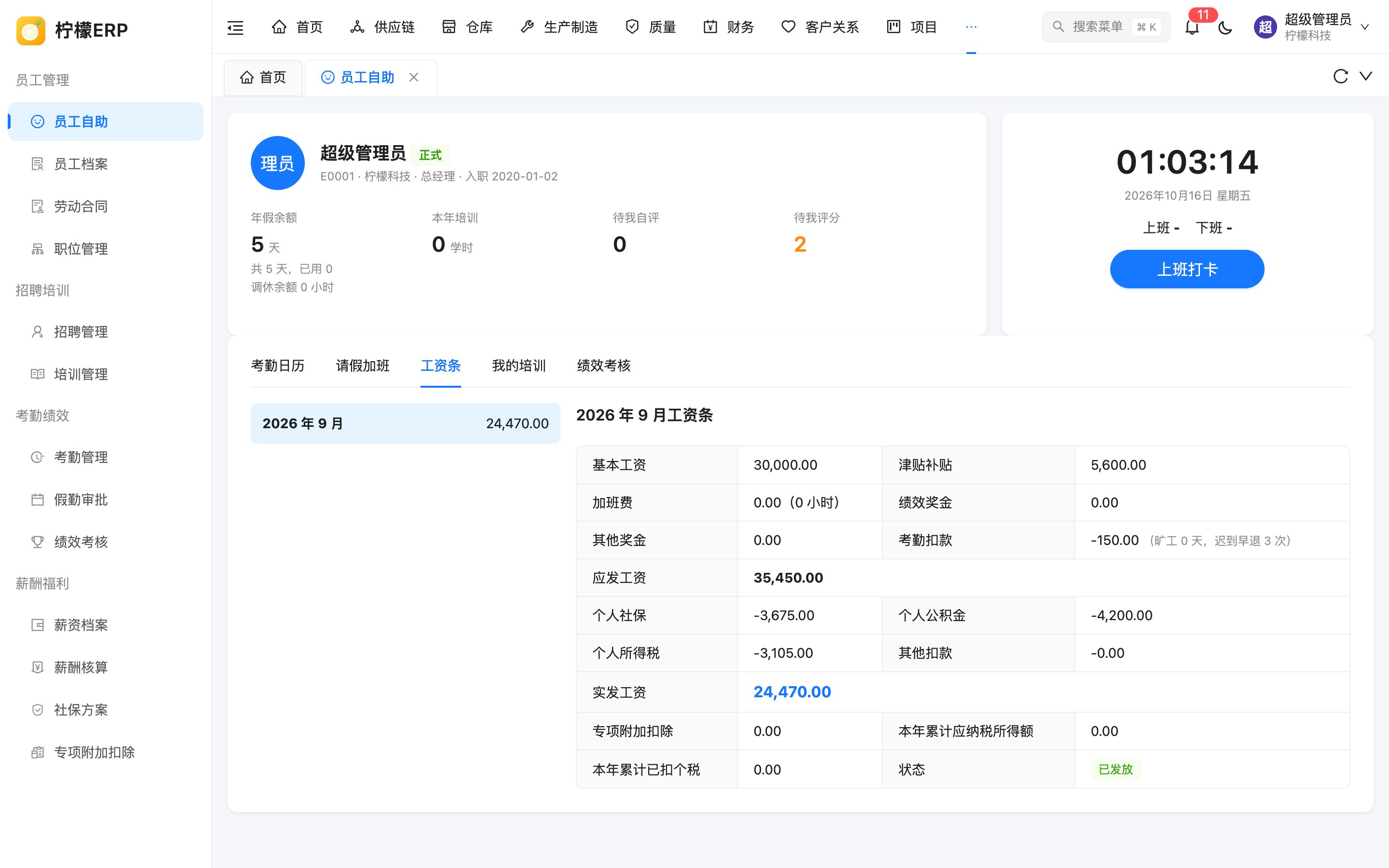This screenshot has width=1389, height=868.
Task: Open 首页 in the top navigation
Action: (297, 27)
